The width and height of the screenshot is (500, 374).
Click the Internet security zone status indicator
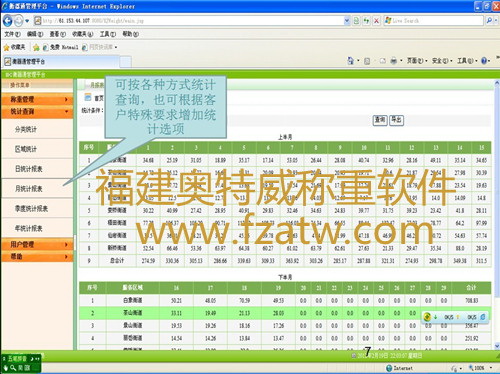pos(399,368)
